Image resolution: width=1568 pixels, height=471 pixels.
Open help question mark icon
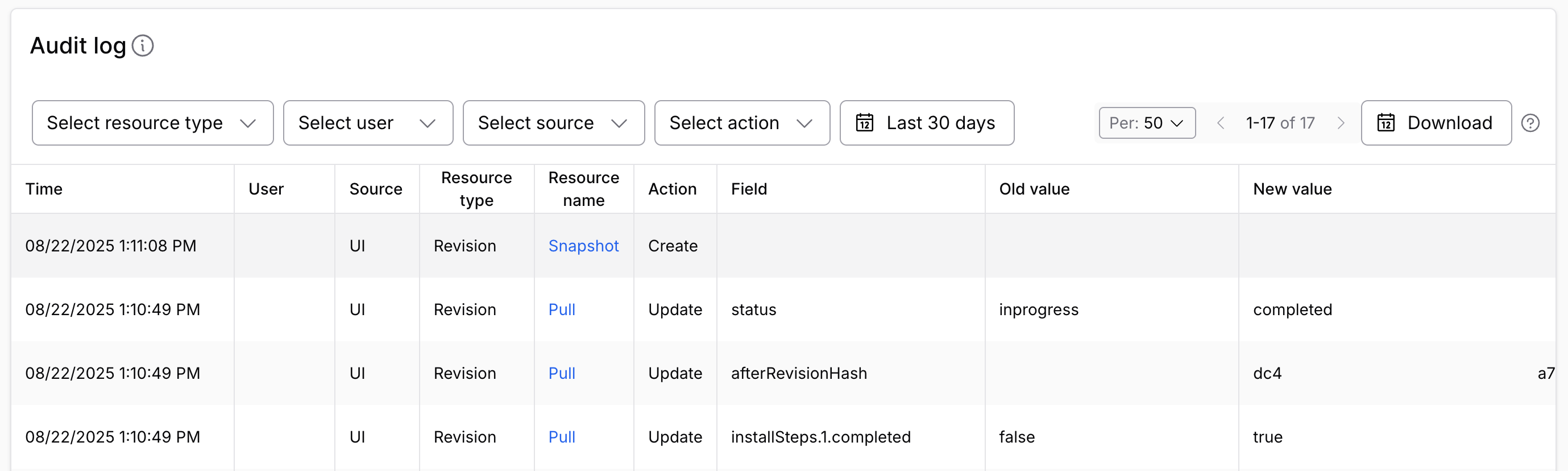[1530, 123]
